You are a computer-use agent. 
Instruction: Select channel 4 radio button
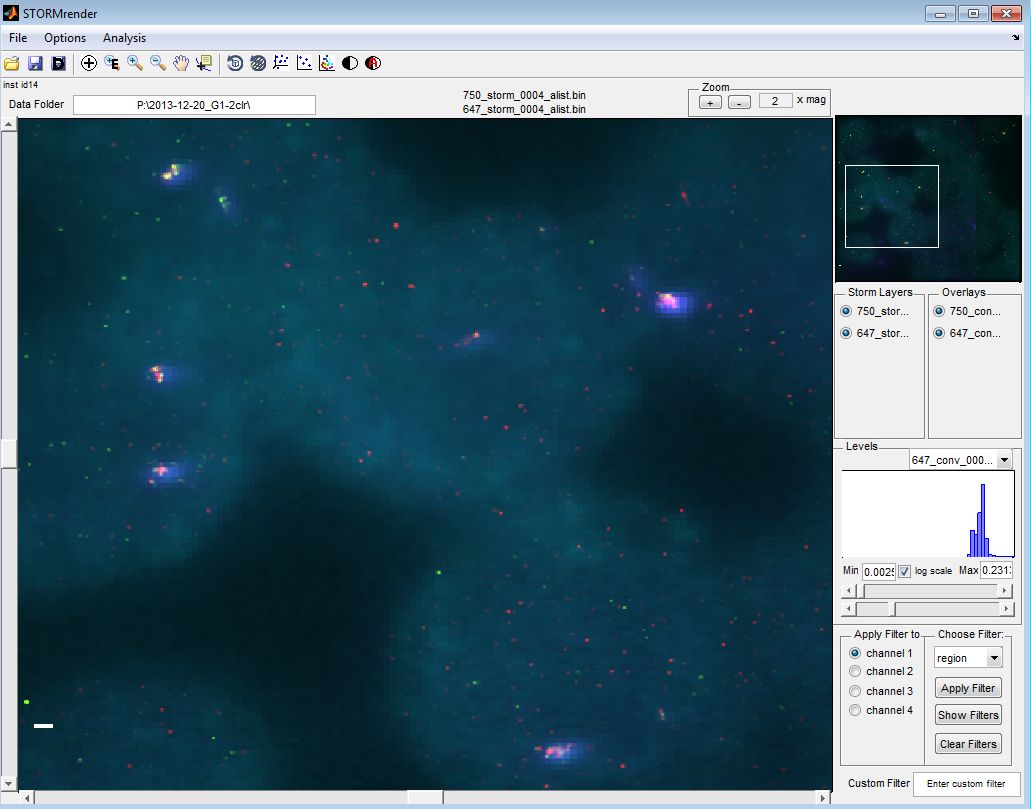[x=855, y=710]
